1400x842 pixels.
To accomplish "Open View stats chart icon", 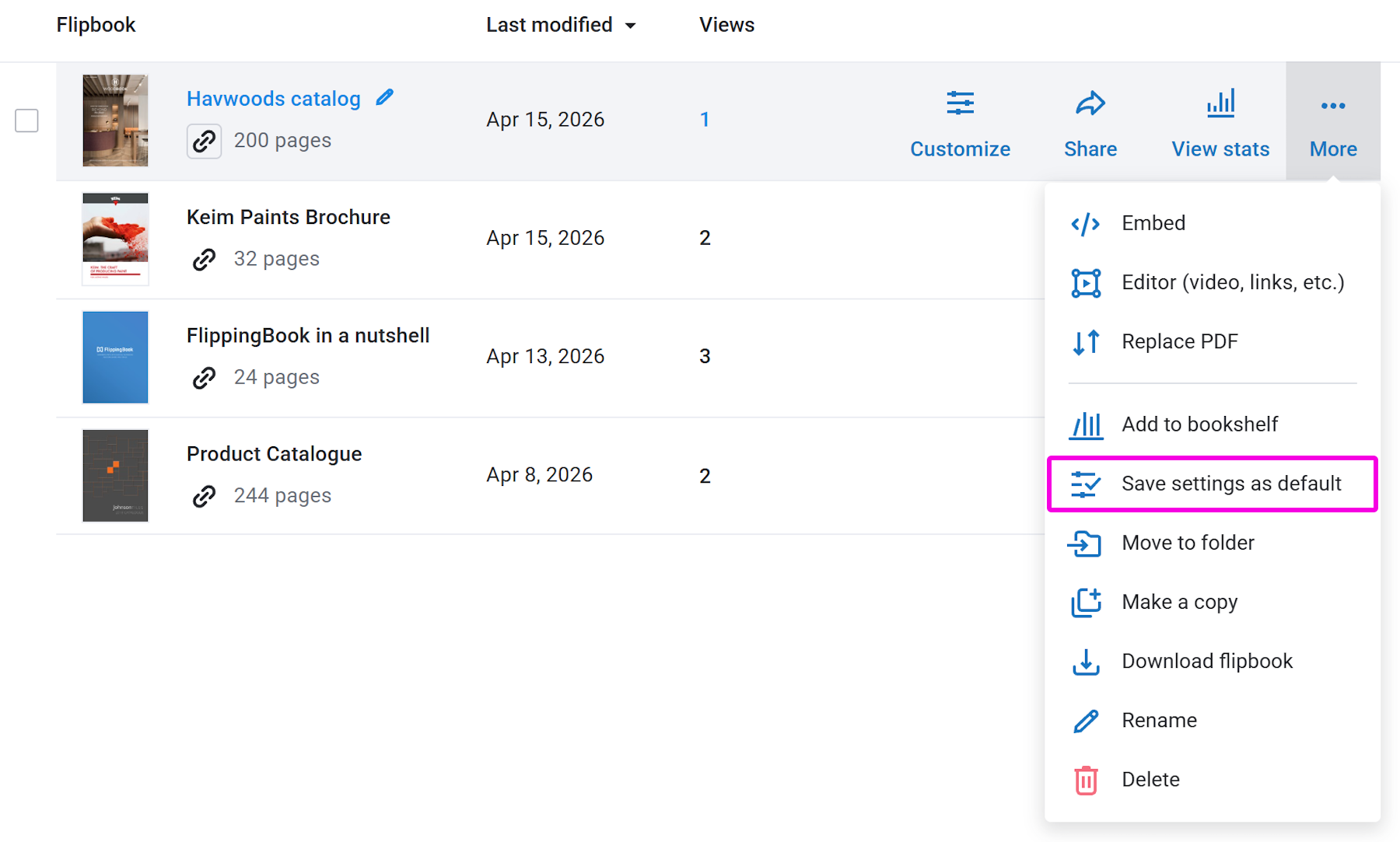I will (1220, 103).
